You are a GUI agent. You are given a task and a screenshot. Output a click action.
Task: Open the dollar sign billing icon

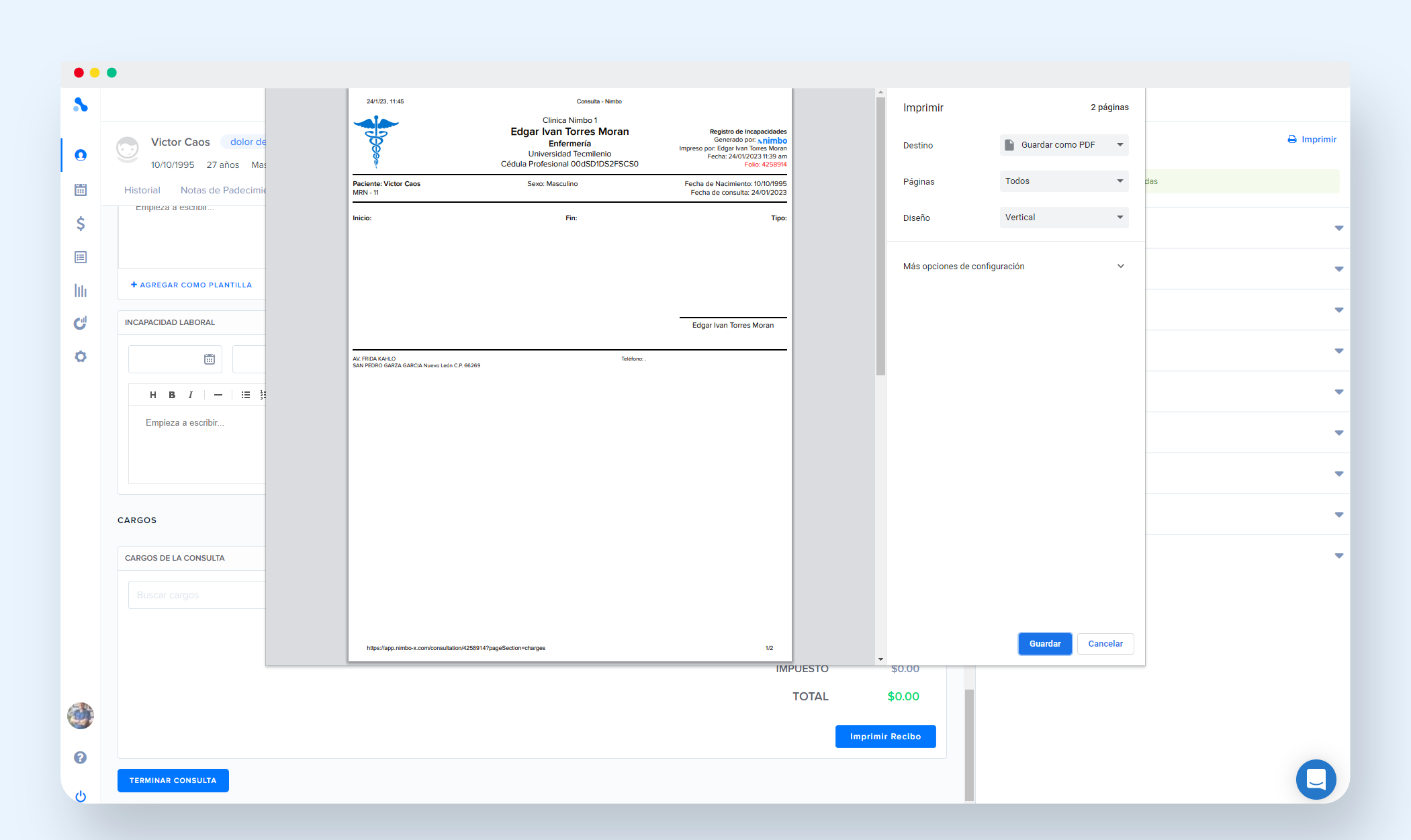coord(81,224)
